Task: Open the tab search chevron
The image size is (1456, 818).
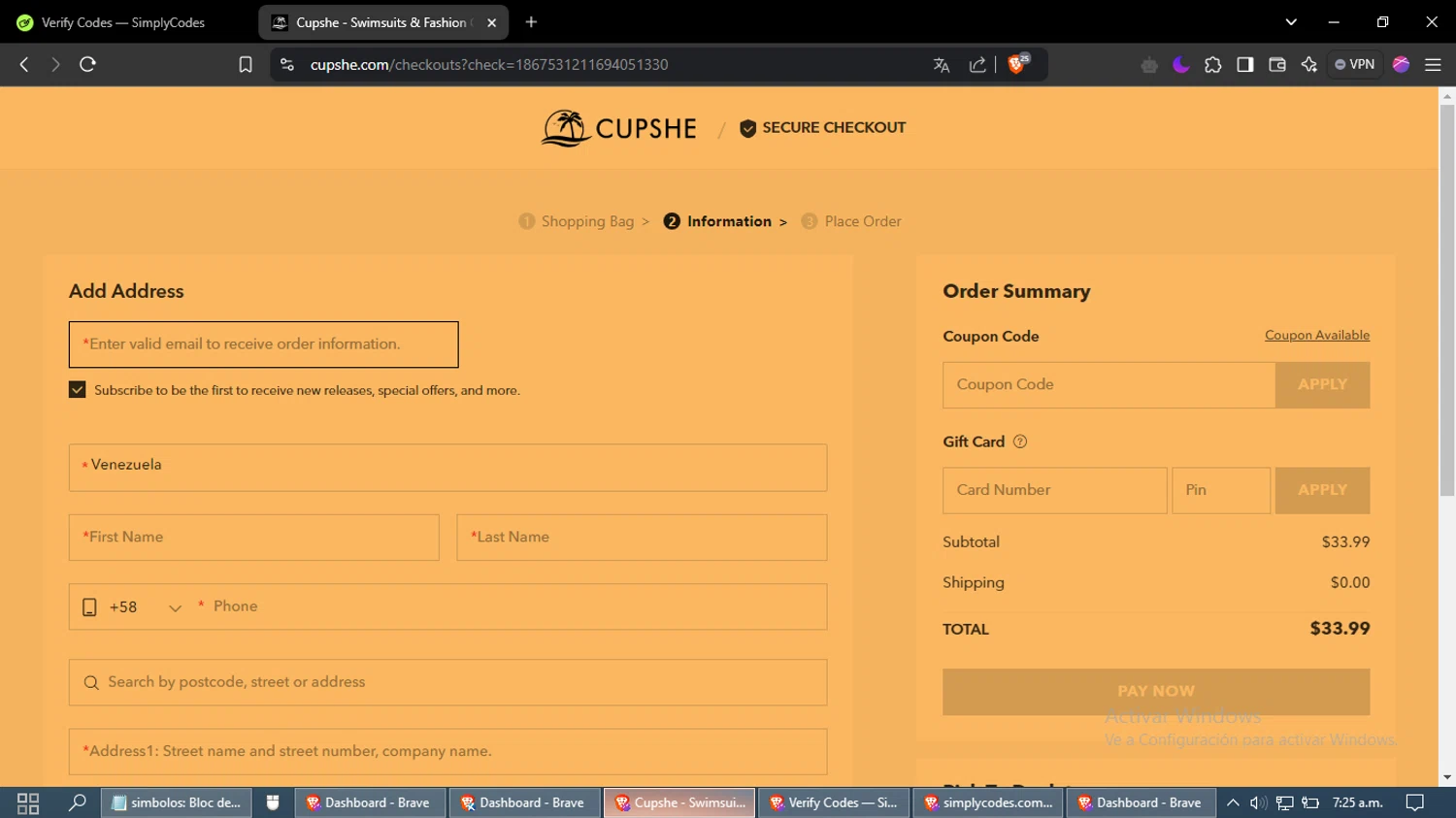Action: [x=1291, y=21]
